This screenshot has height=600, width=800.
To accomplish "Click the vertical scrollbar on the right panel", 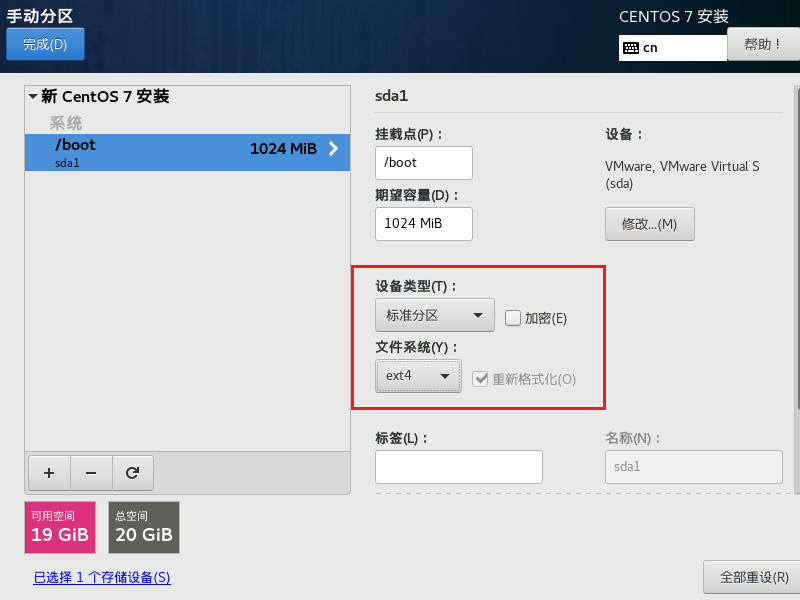I will (x=797, y=247).
